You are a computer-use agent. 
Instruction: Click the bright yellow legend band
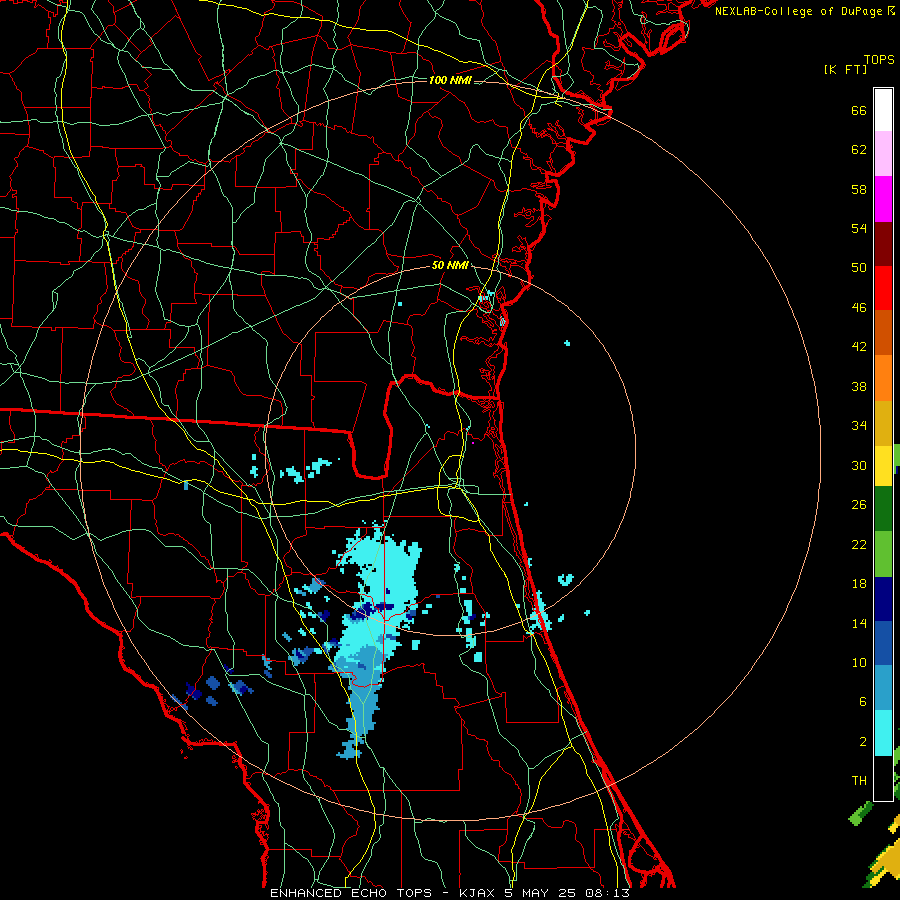(x=883, y=465)
